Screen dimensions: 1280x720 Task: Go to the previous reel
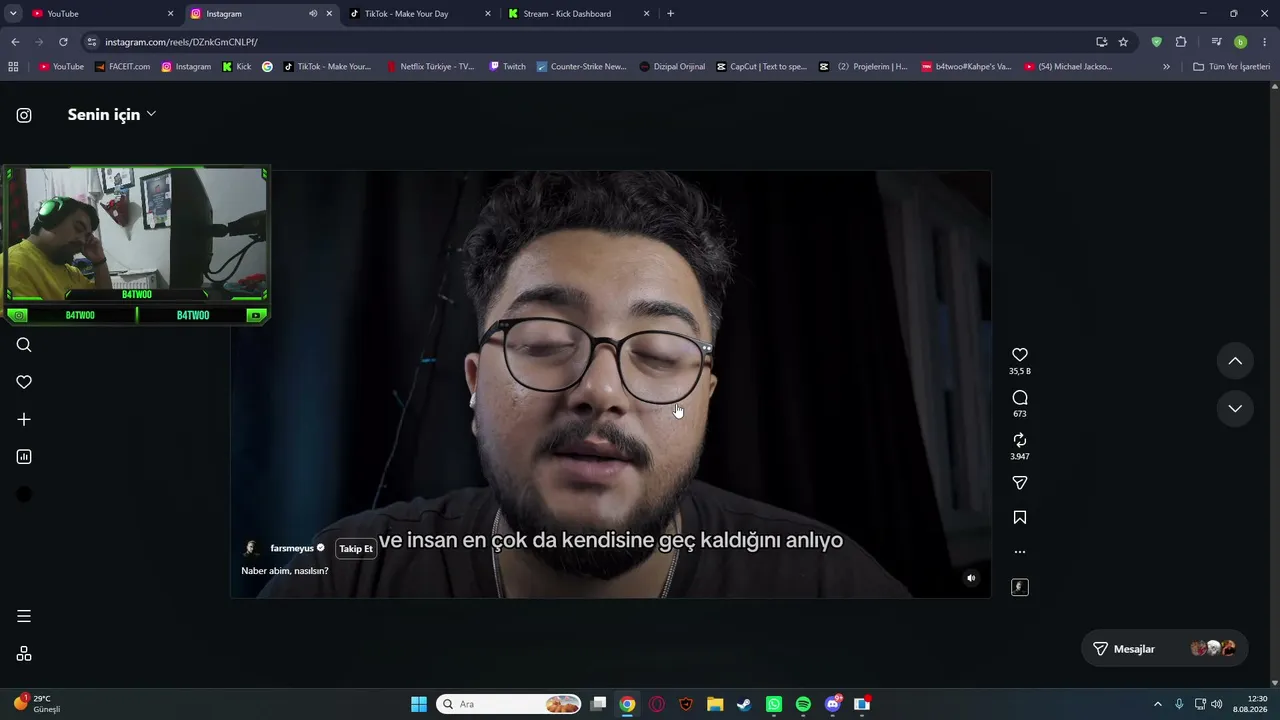pyautogui.click(x=1235, y=361)
